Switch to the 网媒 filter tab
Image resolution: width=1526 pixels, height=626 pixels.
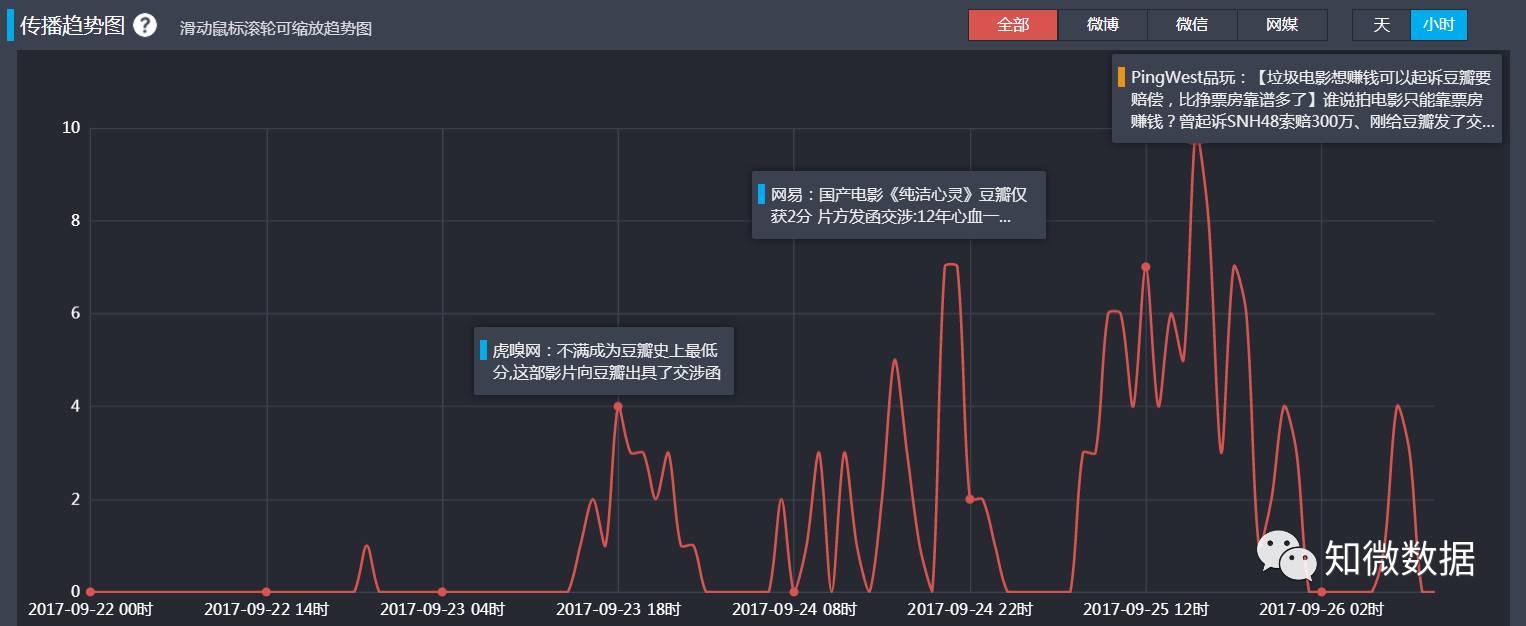click(x=1282, y=25)
